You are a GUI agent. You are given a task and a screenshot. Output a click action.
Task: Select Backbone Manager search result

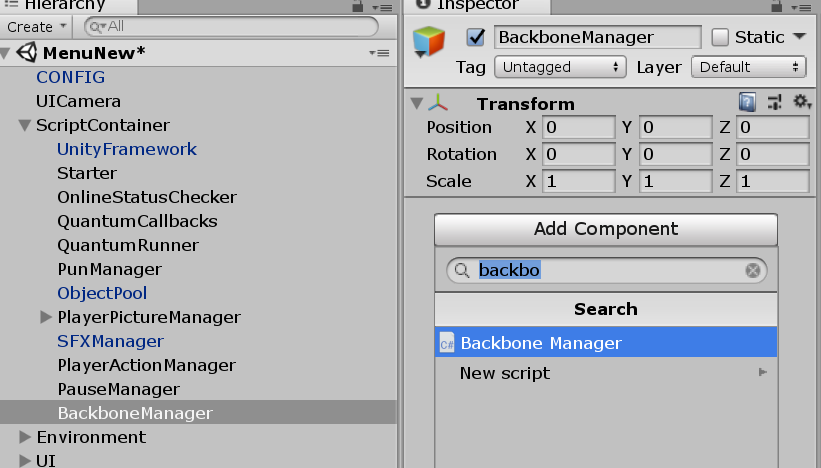pyautogui.click(x=606, y=343)
